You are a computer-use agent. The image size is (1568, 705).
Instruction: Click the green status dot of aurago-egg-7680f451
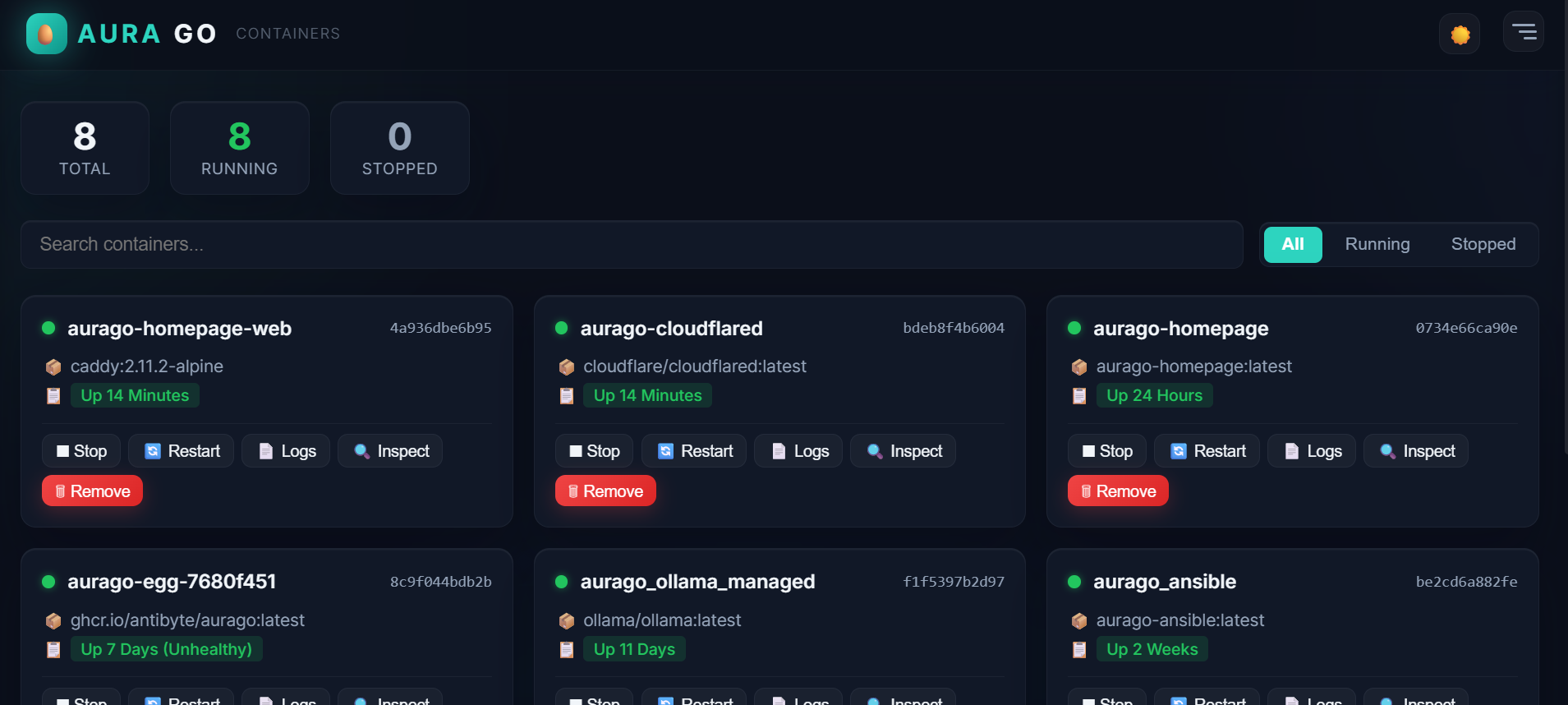pos(48,582)
